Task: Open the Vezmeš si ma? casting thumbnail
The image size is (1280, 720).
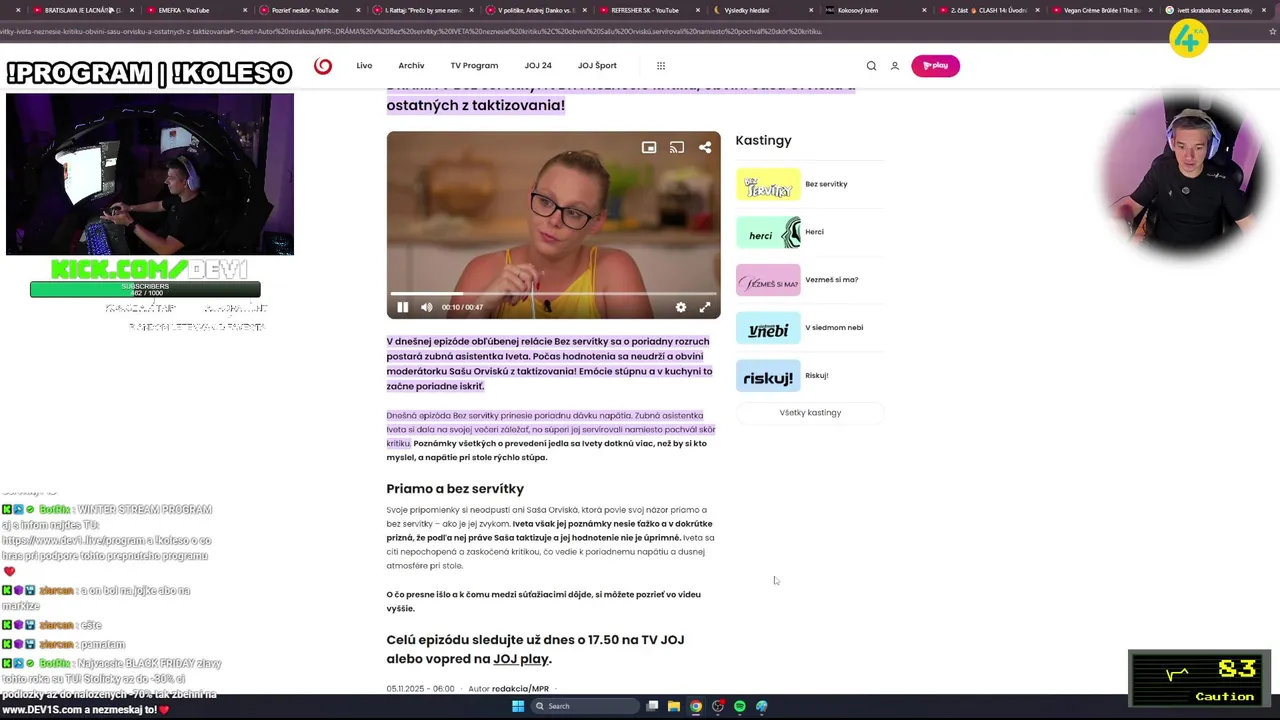Action: pyautogui.click(x=768, y=280)
